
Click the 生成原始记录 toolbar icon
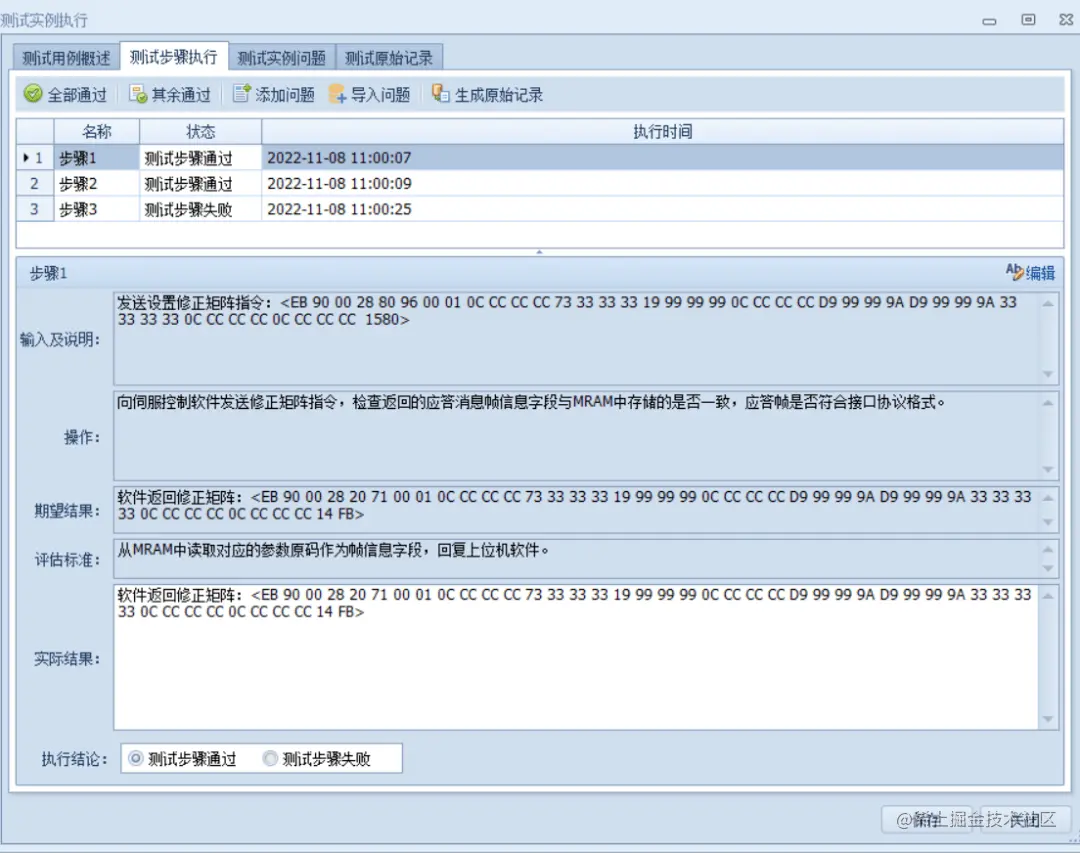(x=441, y=94)
